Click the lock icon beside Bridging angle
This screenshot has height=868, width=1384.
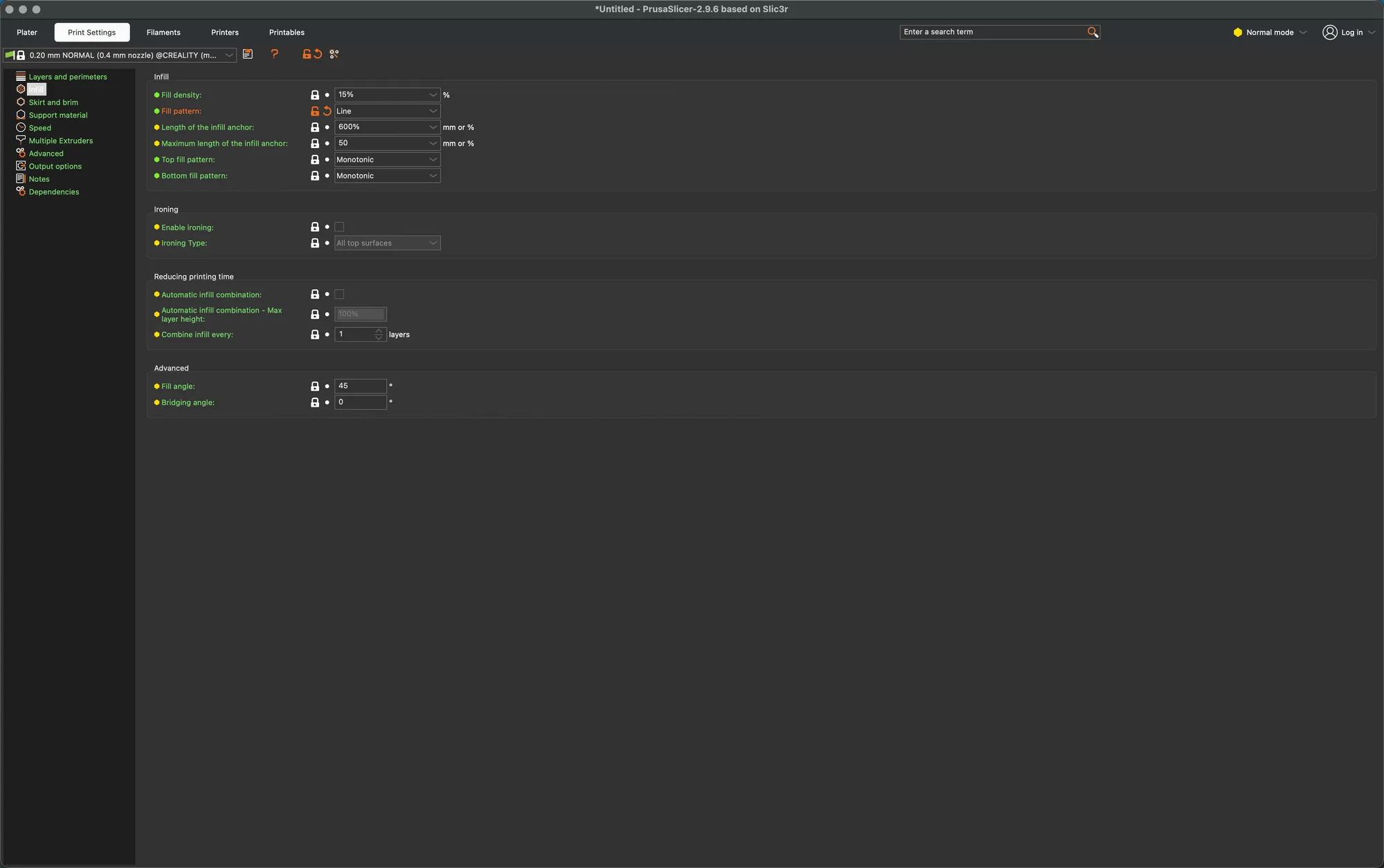click(x=315, y=403)
